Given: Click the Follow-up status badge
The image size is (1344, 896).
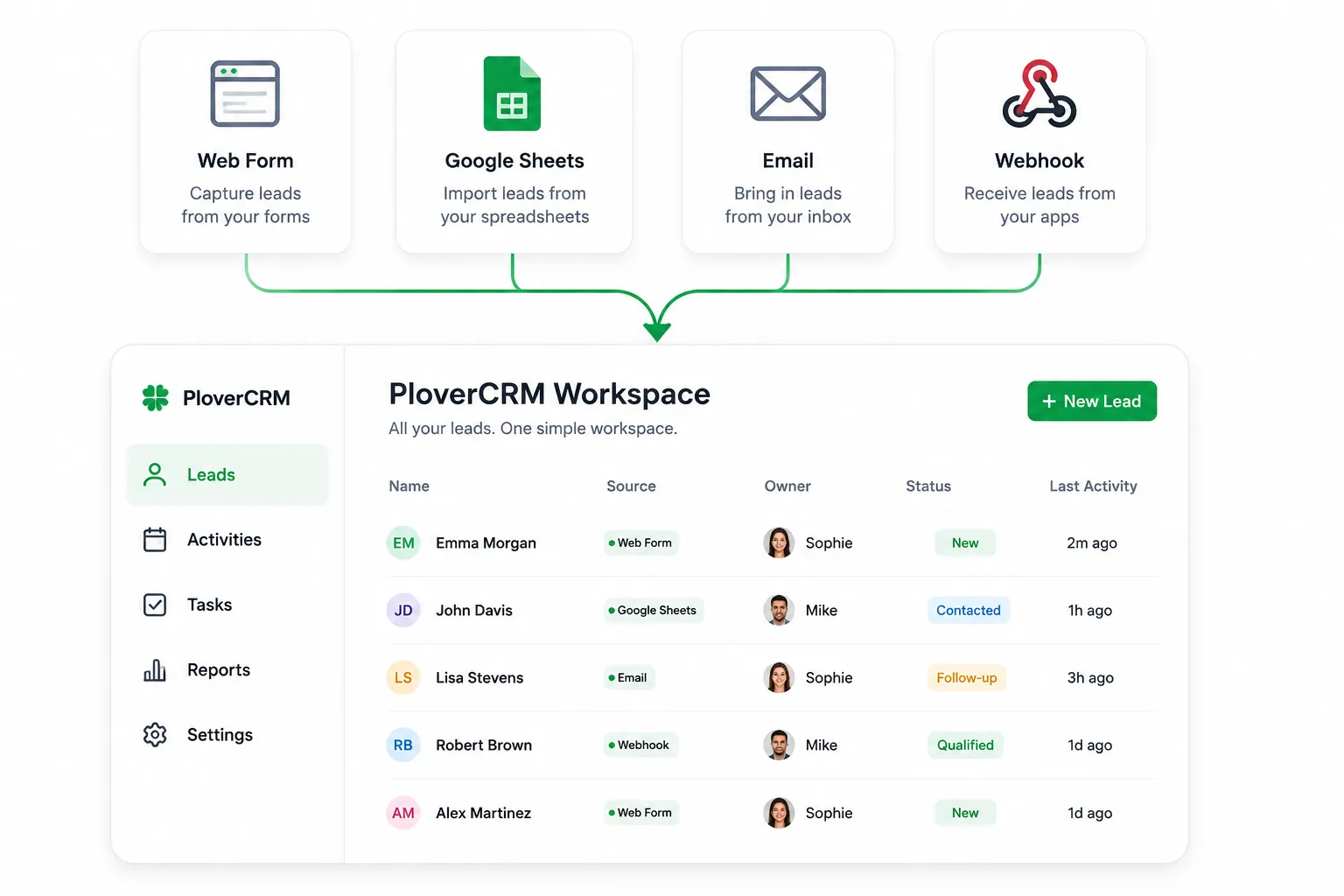Looking at the screenshot, I should [967, 677].
